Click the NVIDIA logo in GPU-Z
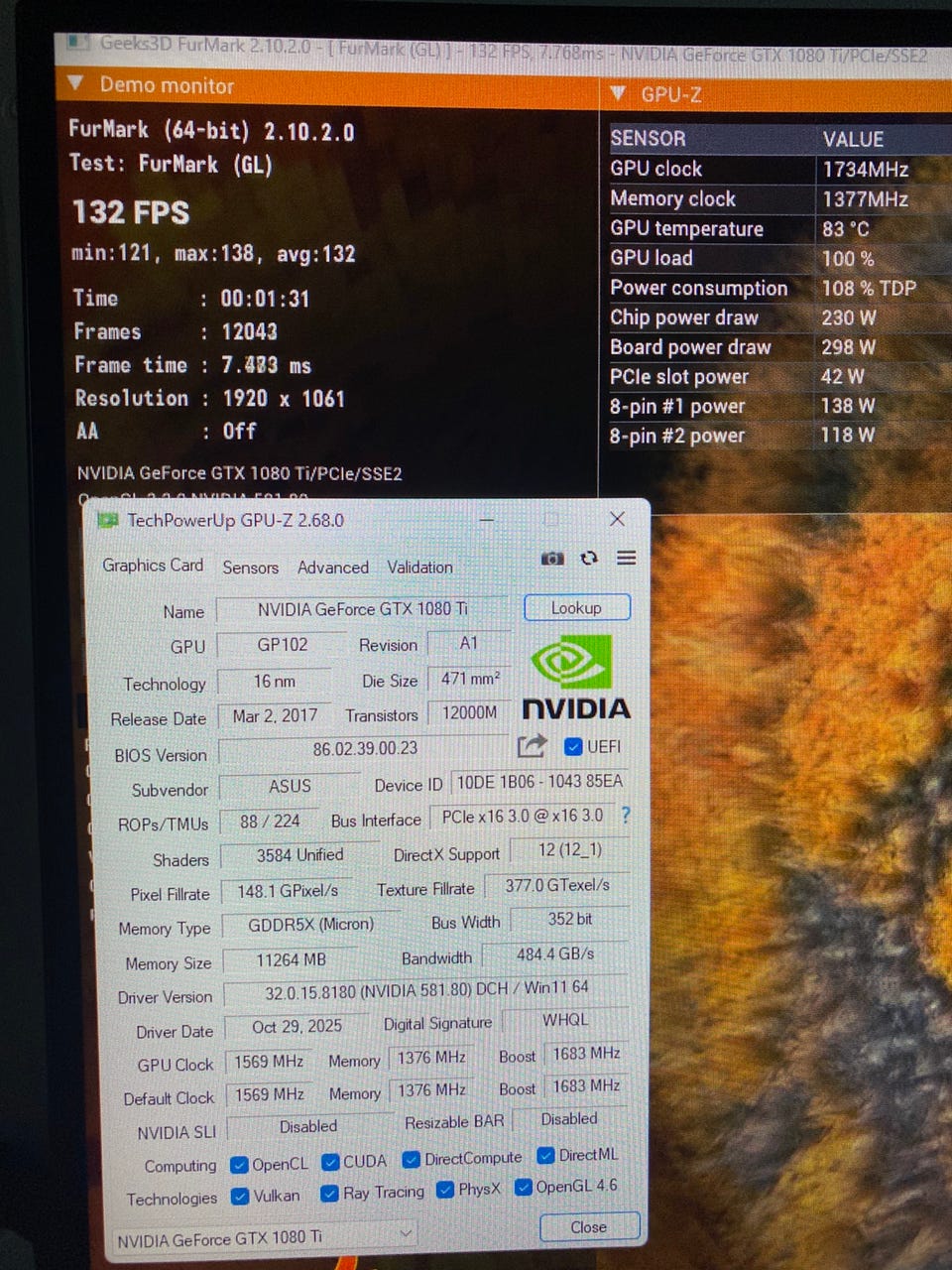The image size is (952, 1270). pyautogui.click(x=575, y=679)
